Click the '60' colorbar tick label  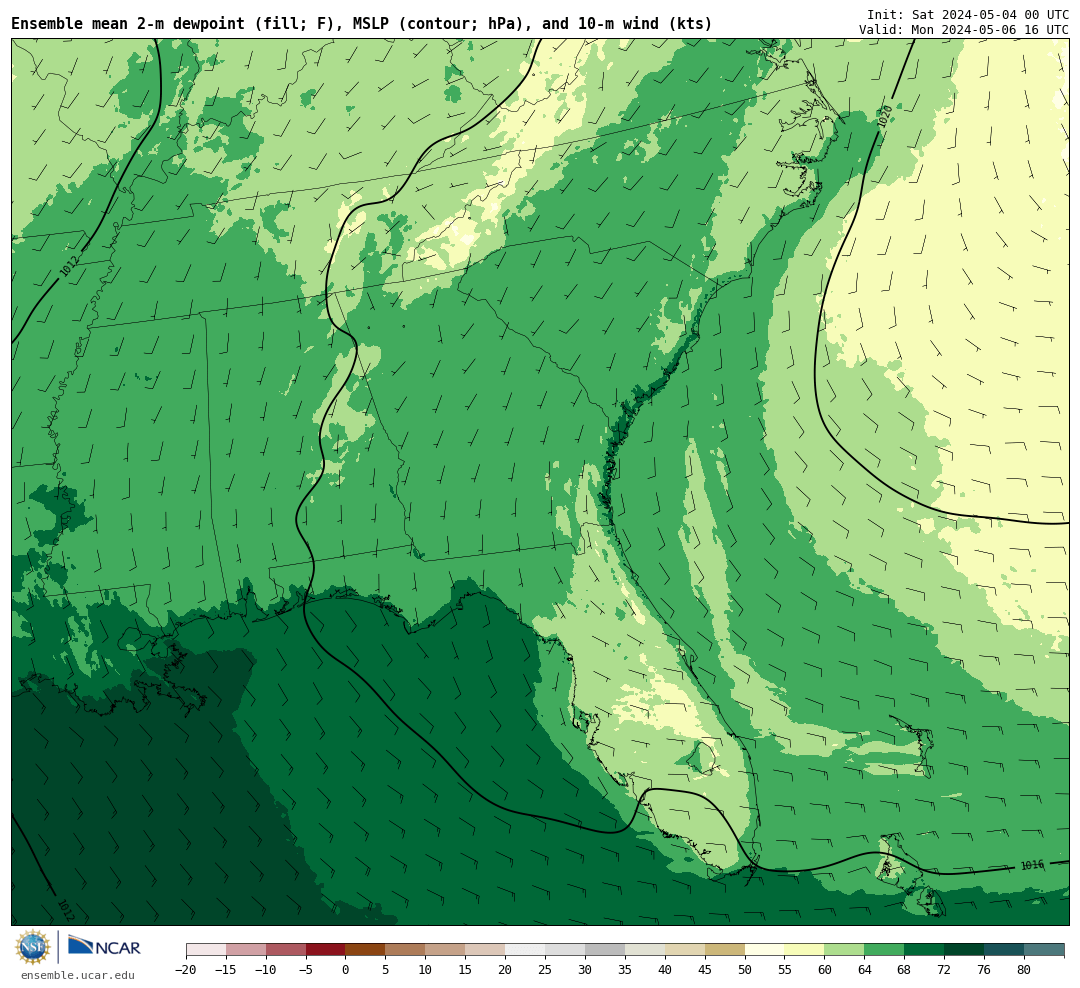pyautogui.click(x=824, y=970)
